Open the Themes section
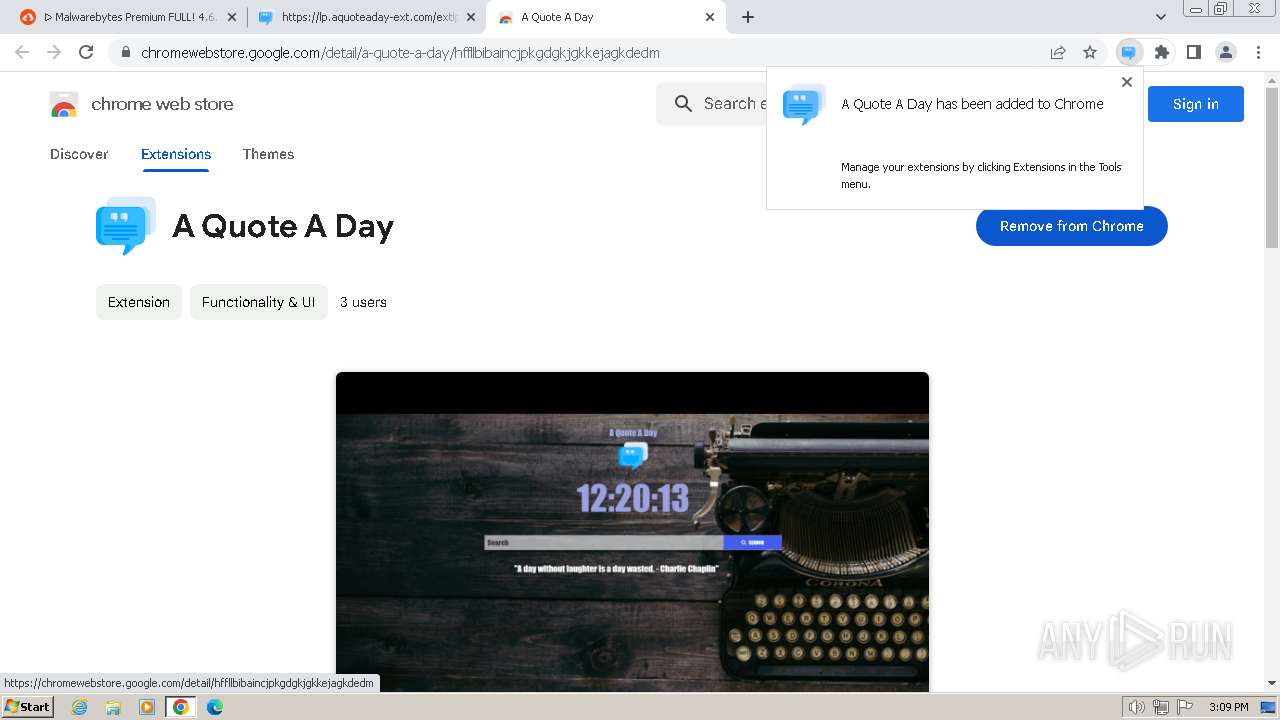Viewport: 1280px width, 720px height. pyautogui.click(x=268, y=154)
